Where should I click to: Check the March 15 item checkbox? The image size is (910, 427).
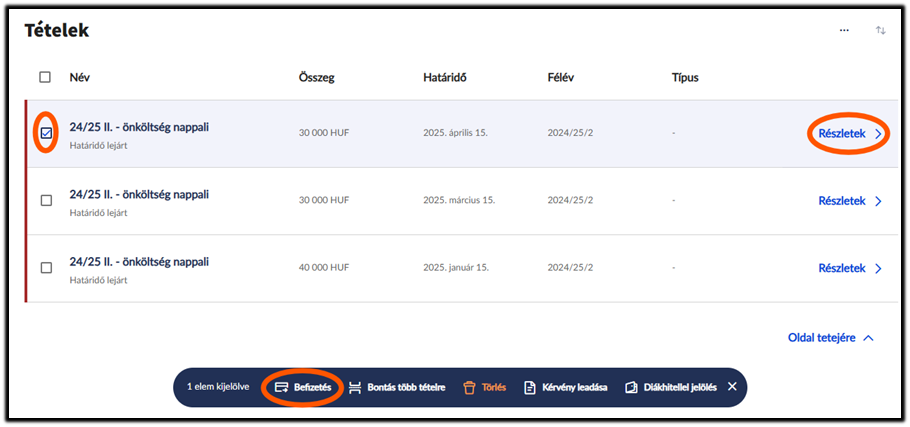click(46, 200)
